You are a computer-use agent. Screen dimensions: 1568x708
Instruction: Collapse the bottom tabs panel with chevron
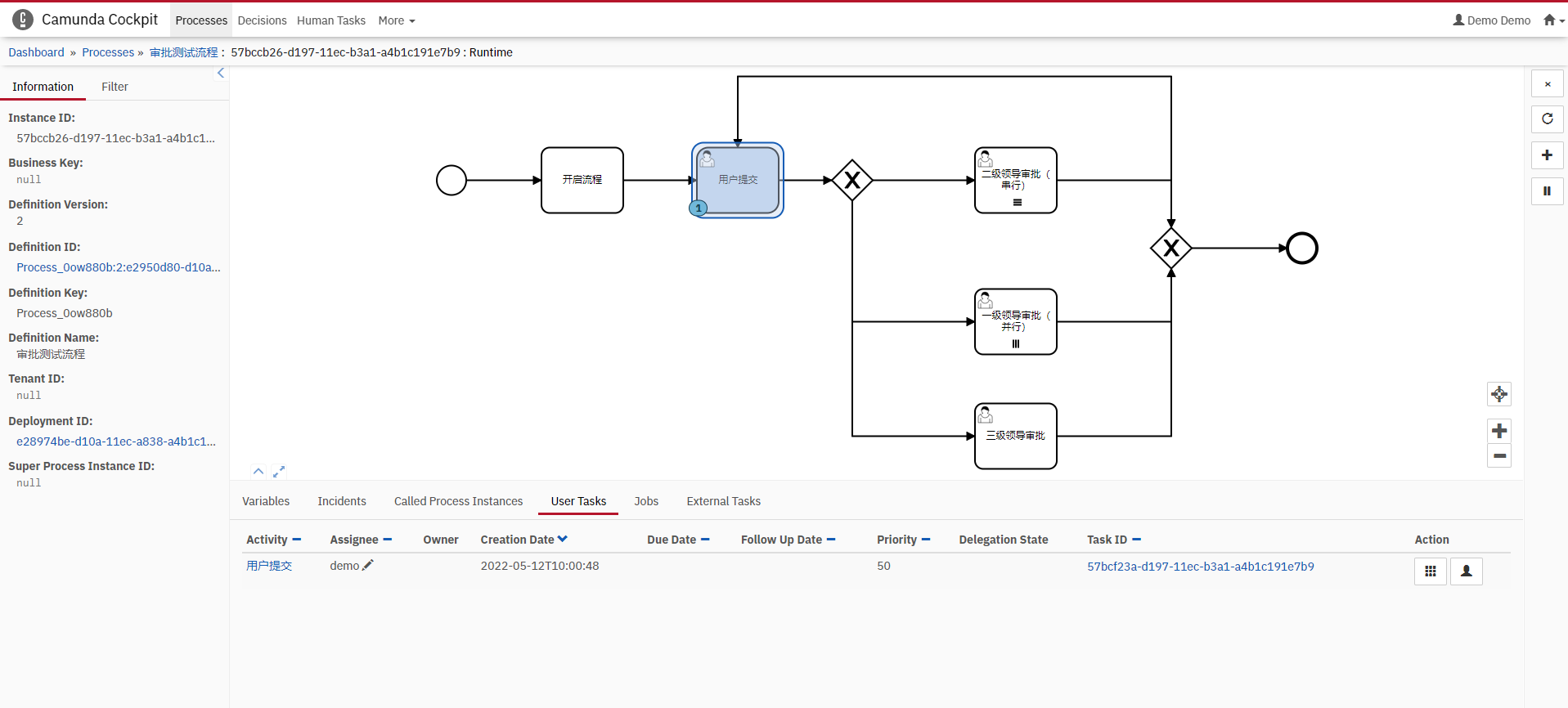coord(258,472)
